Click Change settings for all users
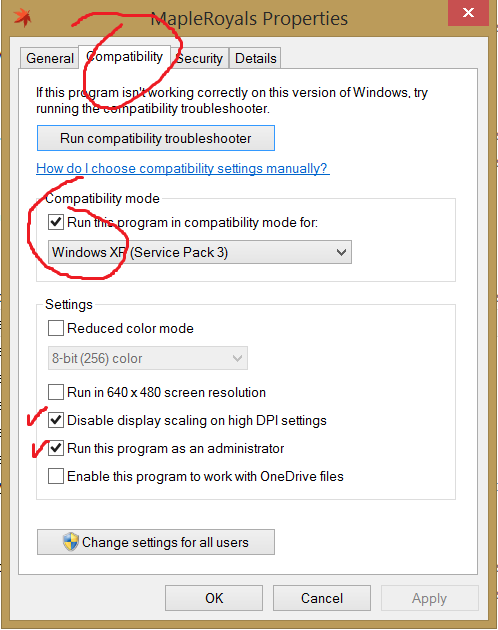This screenshot has width=498, height=630. click(156, 542)
